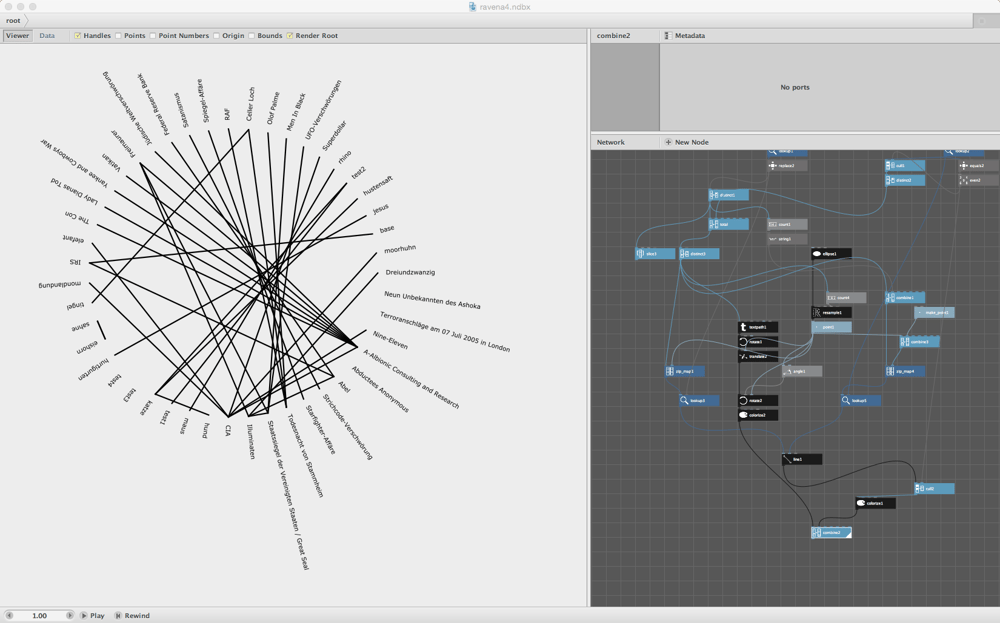Click the 'mondlandung' label in viewer
Image resolution: width=1000 pixels, height=623 pixels.
59,284
